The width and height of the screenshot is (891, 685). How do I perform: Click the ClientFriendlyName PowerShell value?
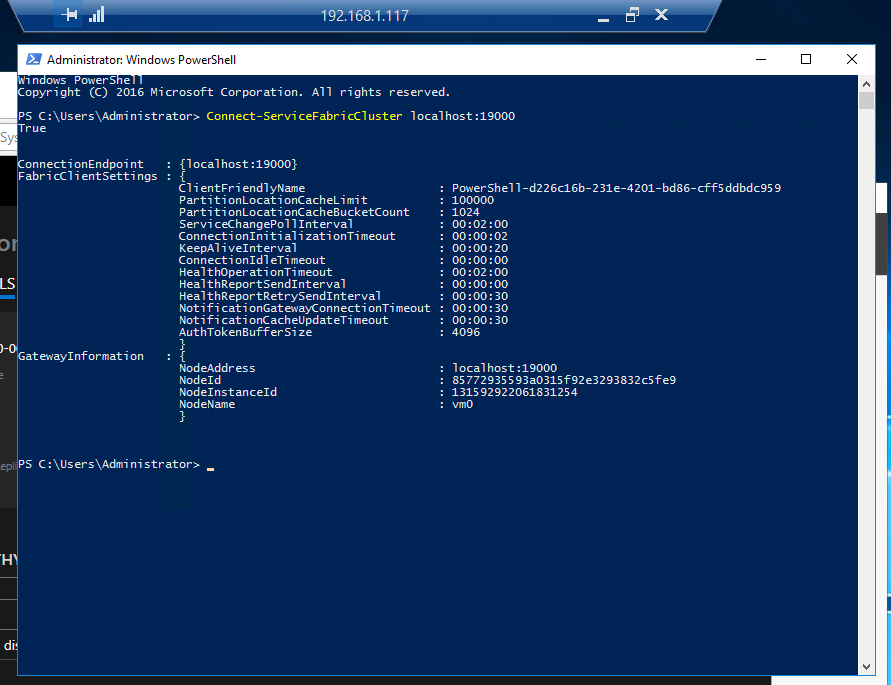(x=616, y=188)
